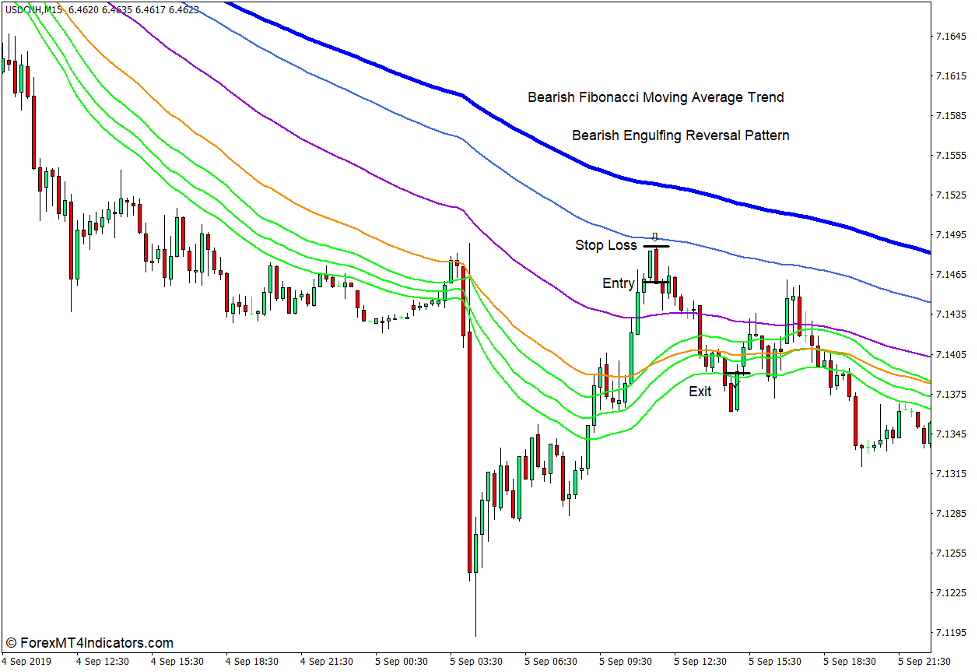
Task: Click the Entry annotation label
Action: (618, 283)
